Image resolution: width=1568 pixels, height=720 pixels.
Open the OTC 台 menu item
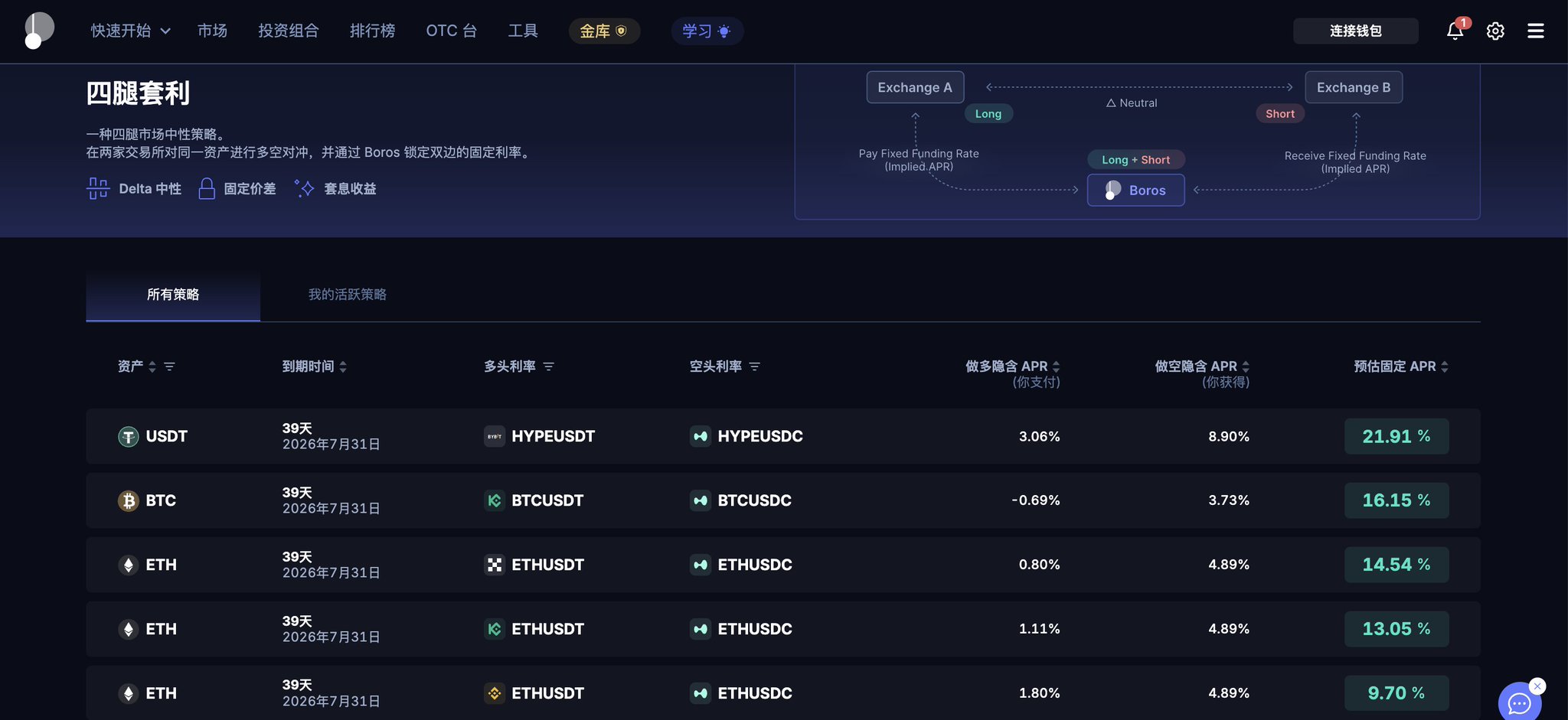click(x=452, y=31)
